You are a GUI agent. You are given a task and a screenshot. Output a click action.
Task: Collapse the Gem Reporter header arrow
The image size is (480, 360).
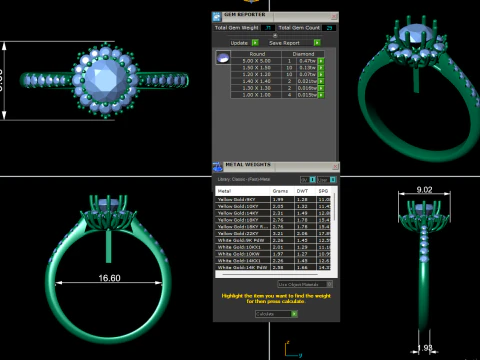275,35
